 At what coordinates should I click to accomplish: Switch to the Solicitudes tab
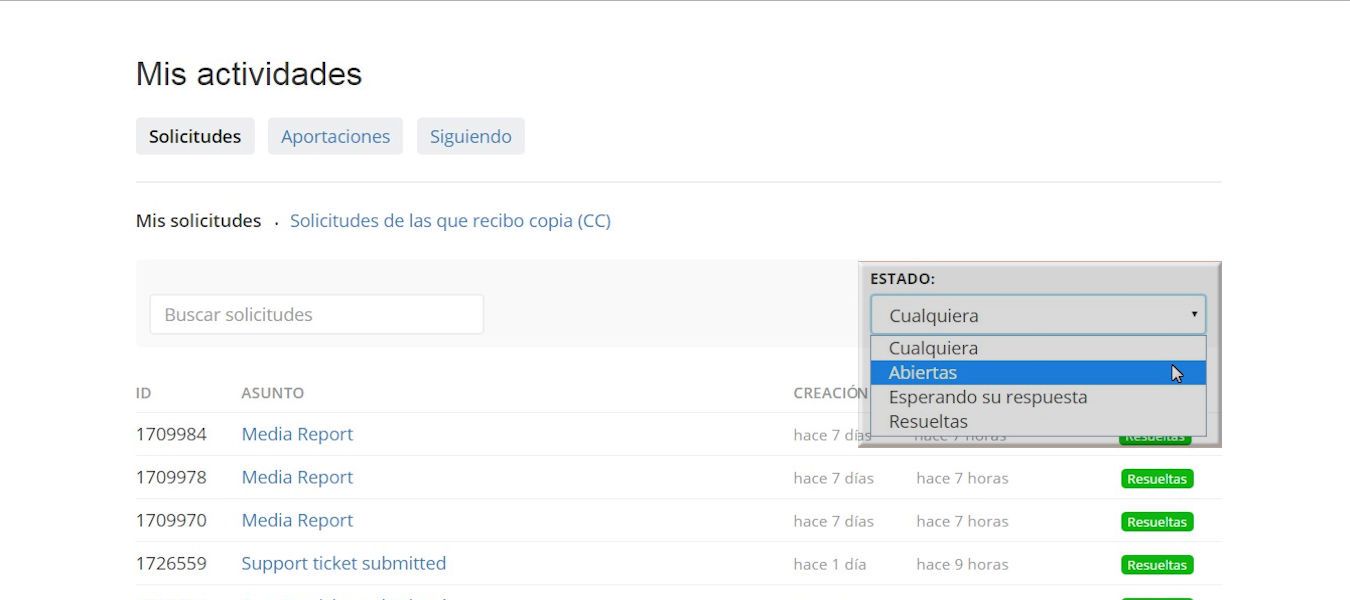[x=195, y=136]
